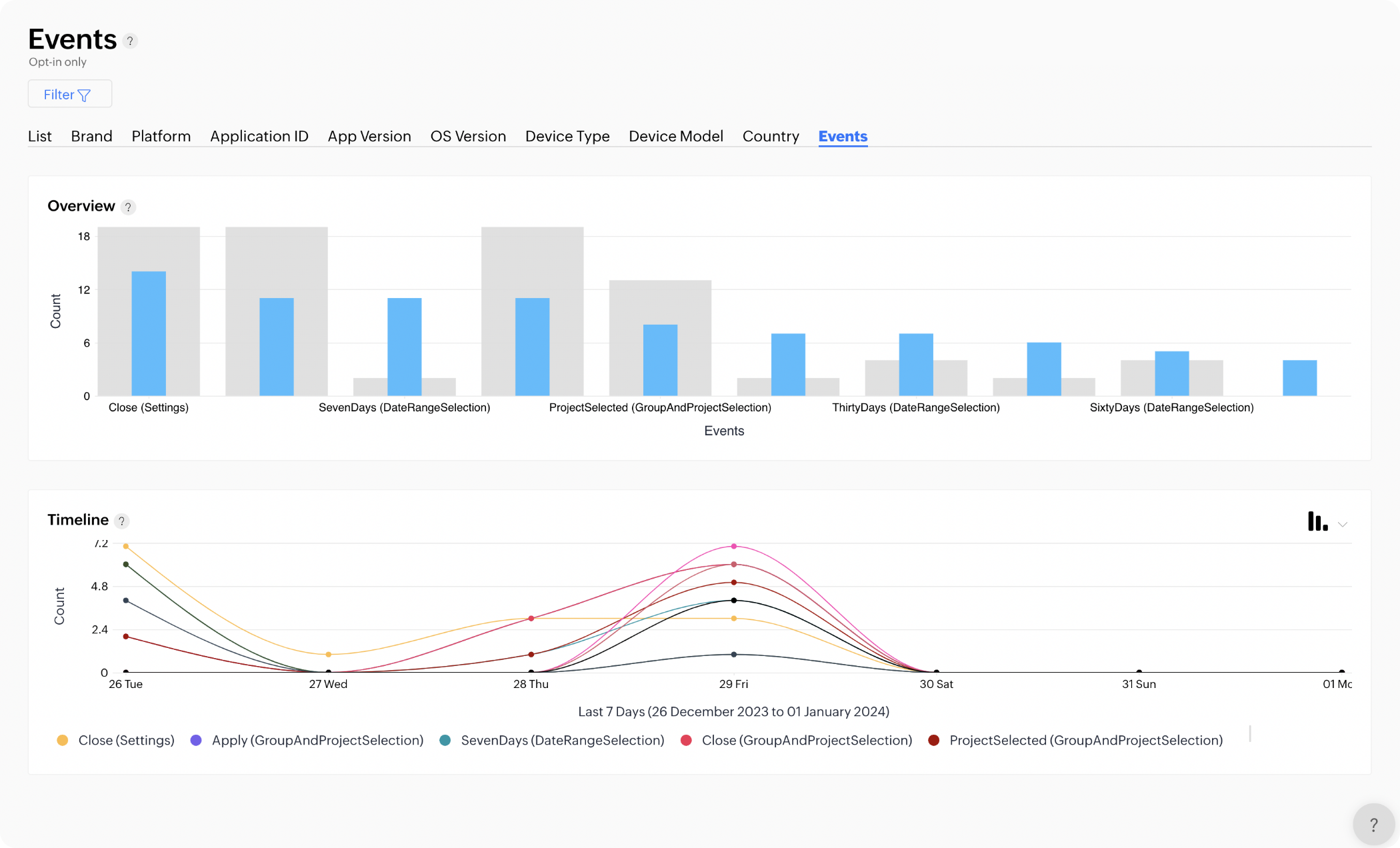Image resolution: width=1400 pixels, height=848 pixels.
Task: Select the Device Model tab
Action: click(x=676, y=136)
